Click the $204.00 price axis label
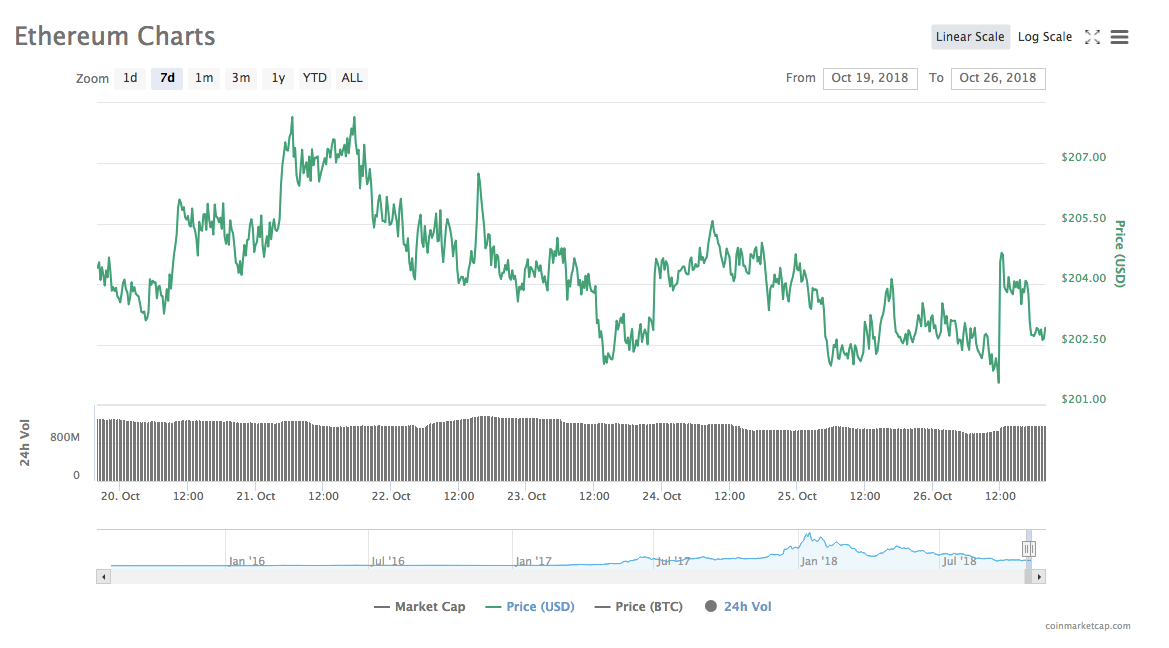 [x=1083, y=278]
